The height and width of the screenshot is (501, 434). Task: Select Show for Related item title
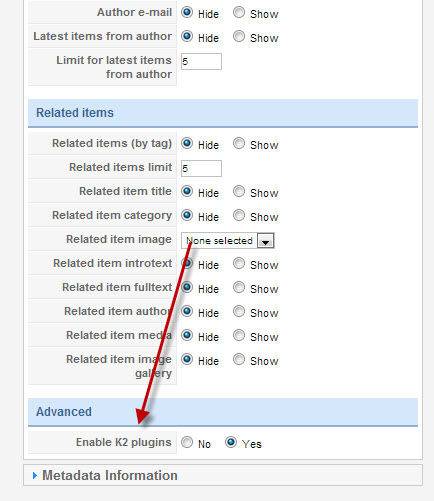tap(239, 191)
